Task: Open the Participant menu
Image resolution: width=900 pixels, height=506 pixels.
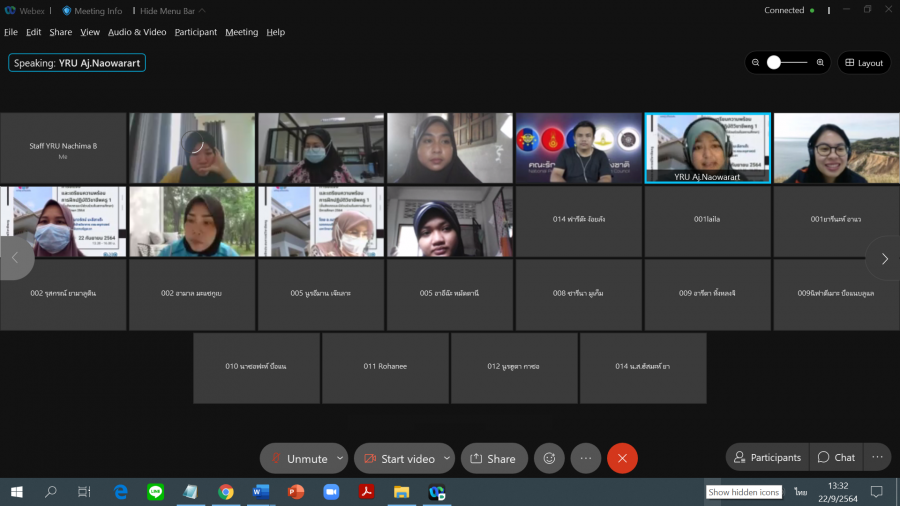Action: tap(195, 32)
